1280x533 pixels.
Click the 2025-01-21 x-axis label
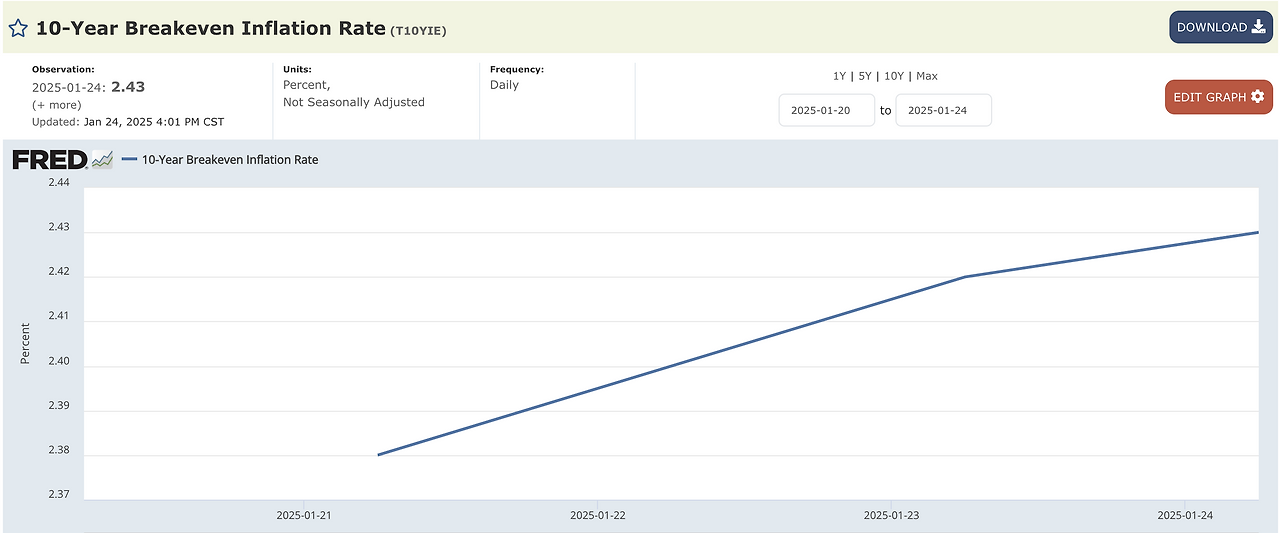(303, 515)
